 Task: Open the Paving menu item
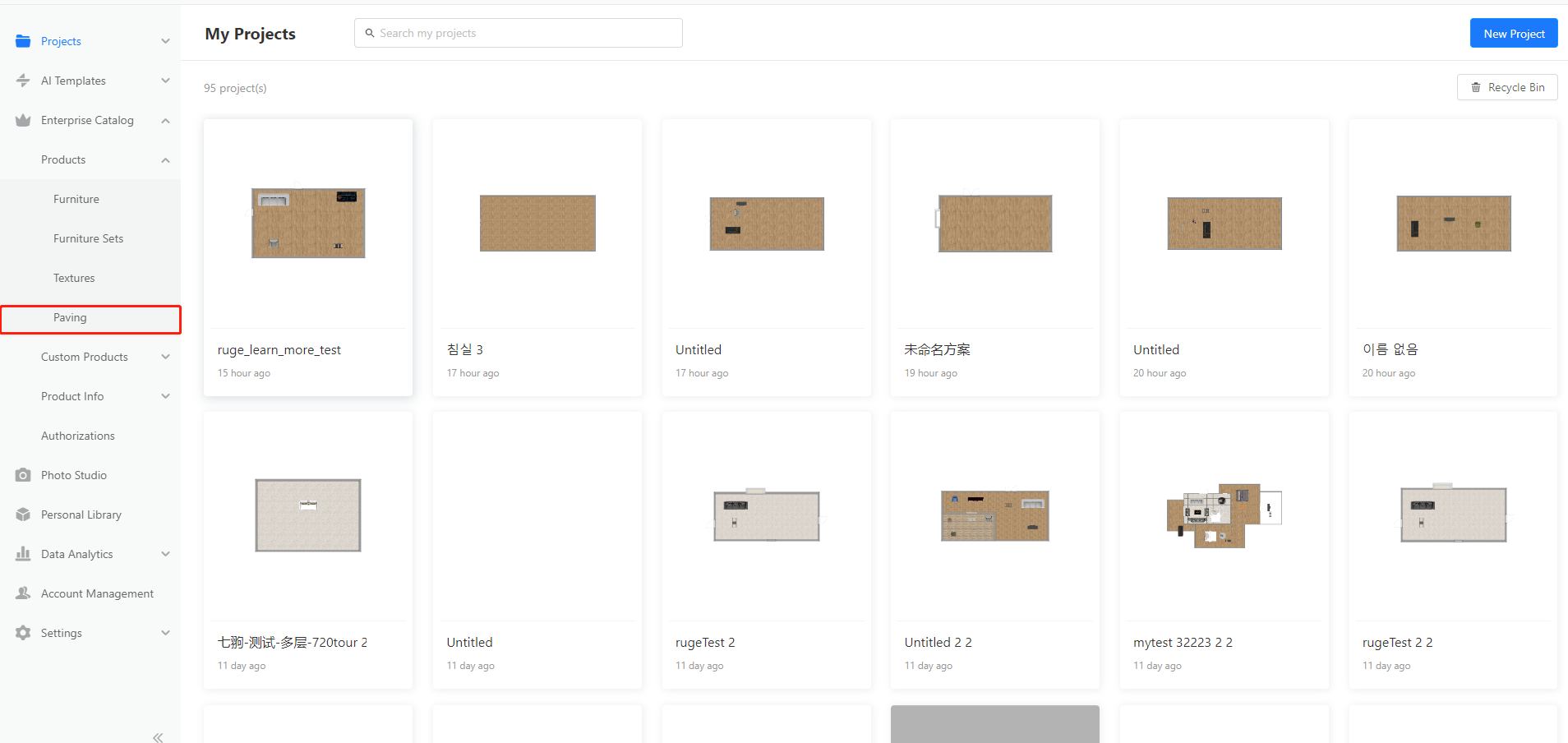click(70, 318)
